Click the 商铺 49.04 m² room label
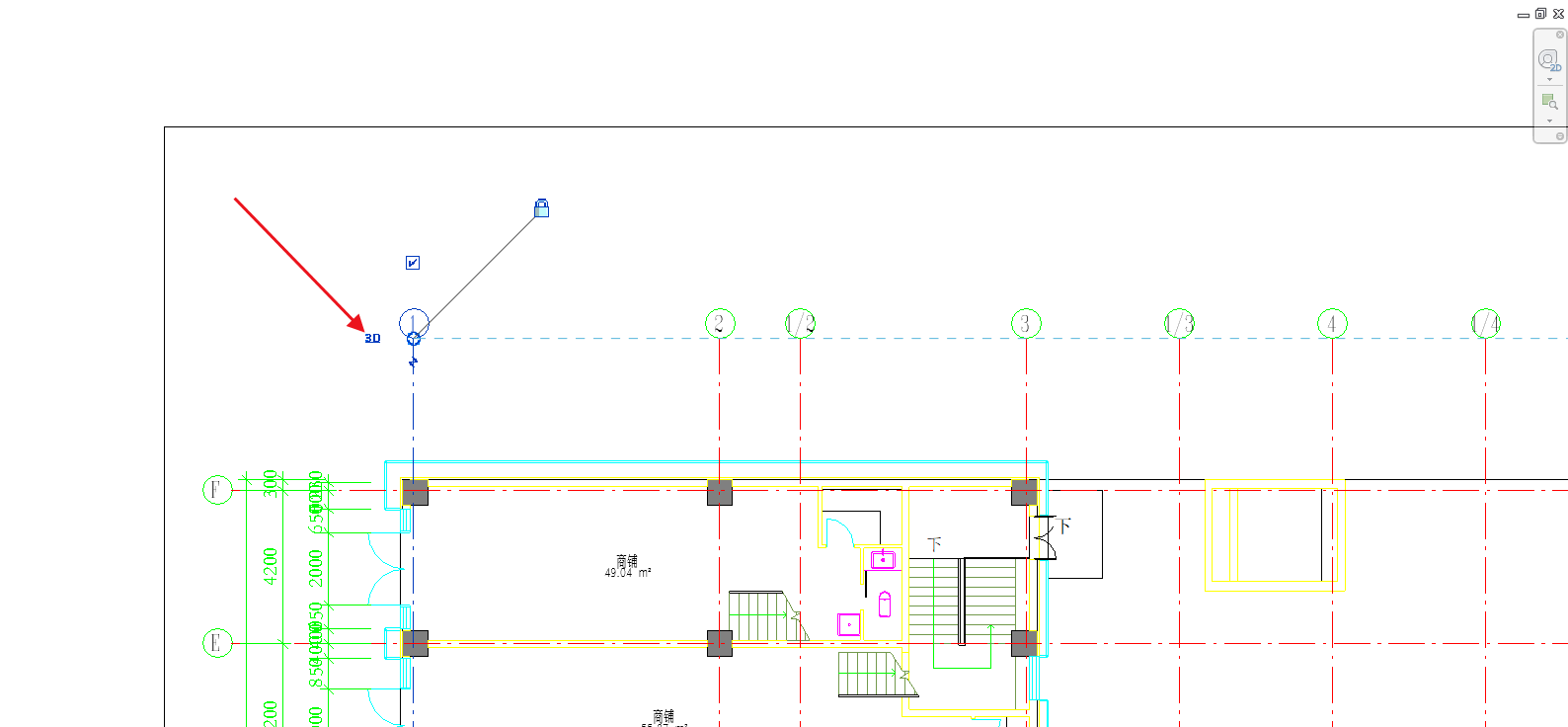The height and width of the screenshot is (727, 1568). [627, 566]
